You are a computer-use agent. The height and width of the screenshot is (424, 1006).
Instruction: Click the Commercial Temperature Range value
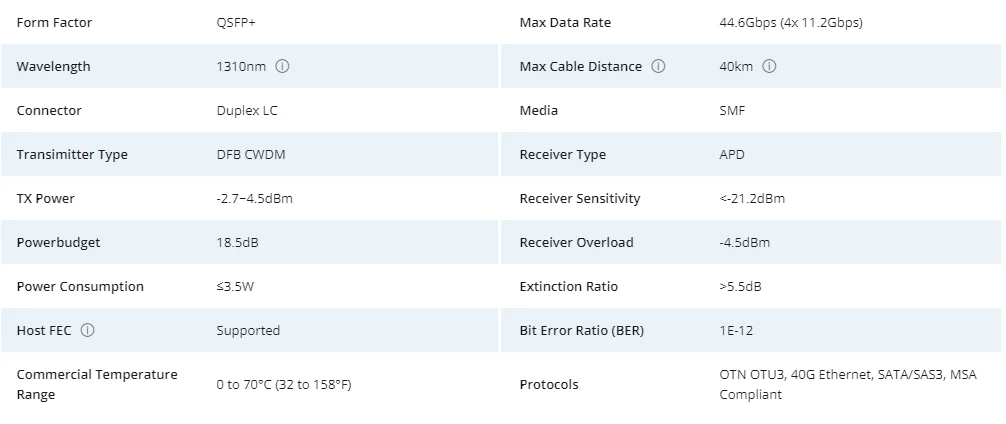tap(284, 385)
